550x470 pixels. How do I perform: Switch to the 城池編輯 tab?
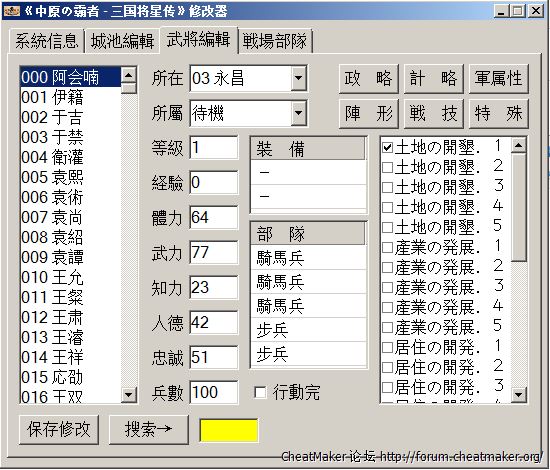pos(122,41)
